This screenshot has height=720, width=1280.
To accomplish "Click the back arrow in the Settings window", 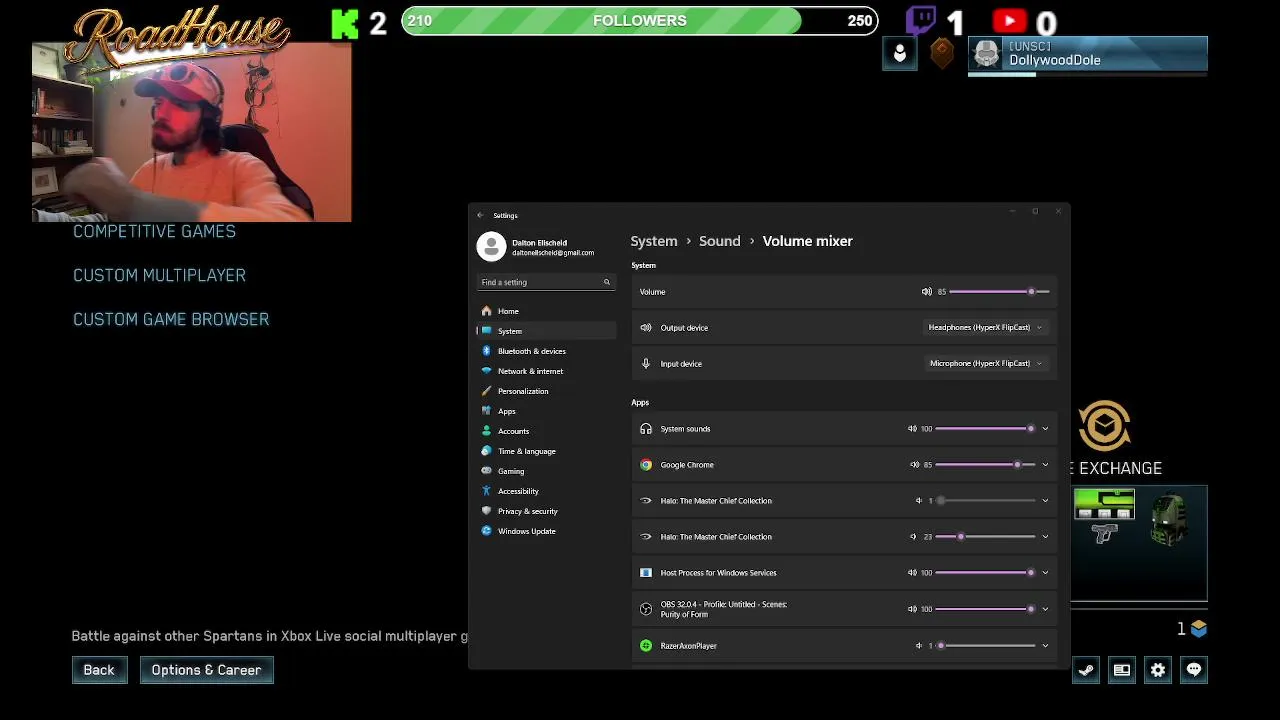I will pyautogui.click(x=480, y=215).
